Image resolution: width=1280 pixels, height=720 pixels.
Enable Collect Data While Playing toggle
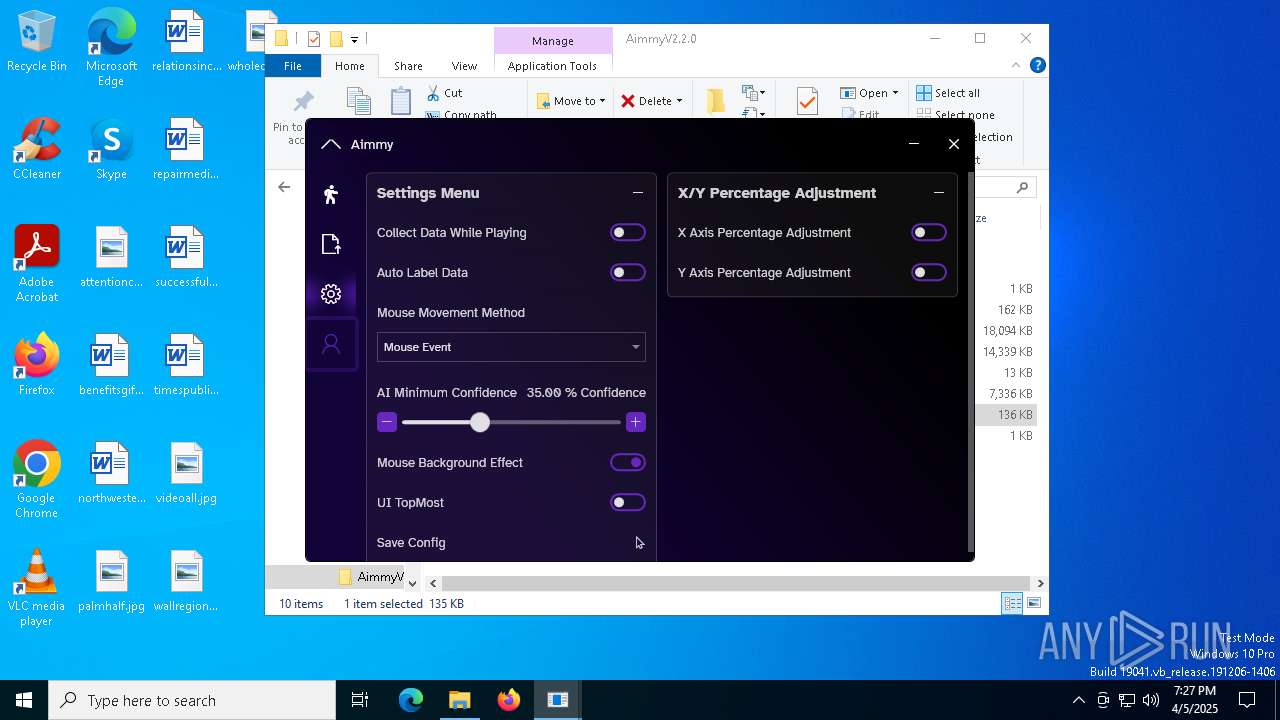(x=628, y=232)
